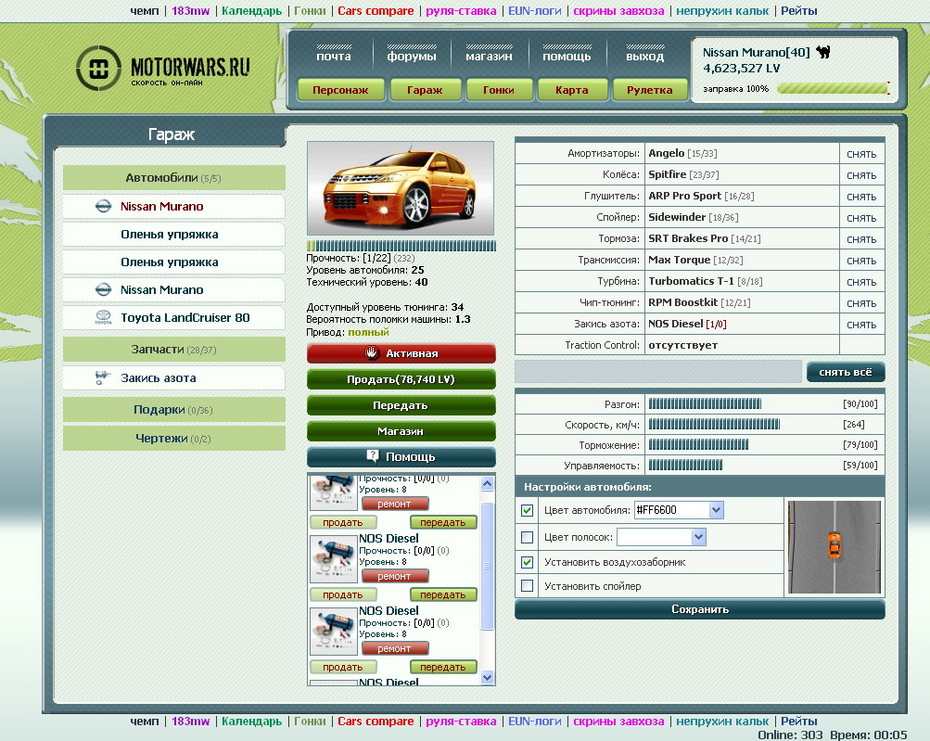Remove the Max Torque transmission
The width and height of the screenshot is (930, 741).
pyautogui.click(x=861, y=261)
